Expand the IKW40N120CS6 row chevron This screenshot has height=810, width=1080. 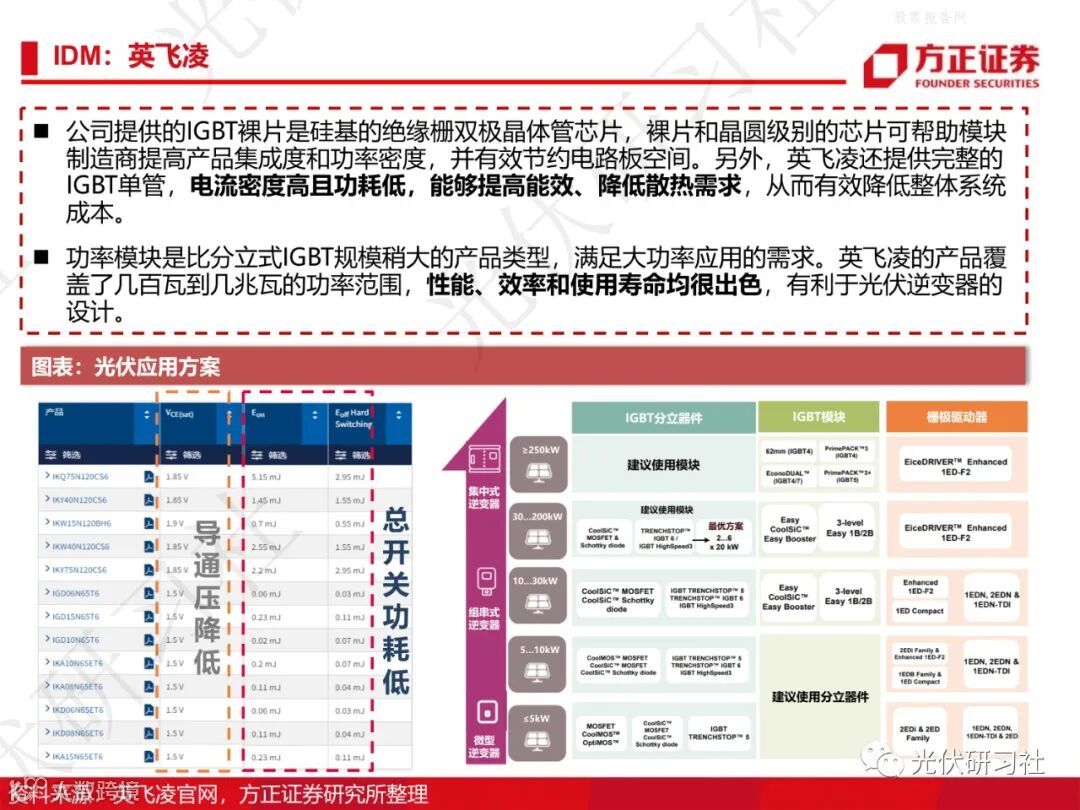47,546
